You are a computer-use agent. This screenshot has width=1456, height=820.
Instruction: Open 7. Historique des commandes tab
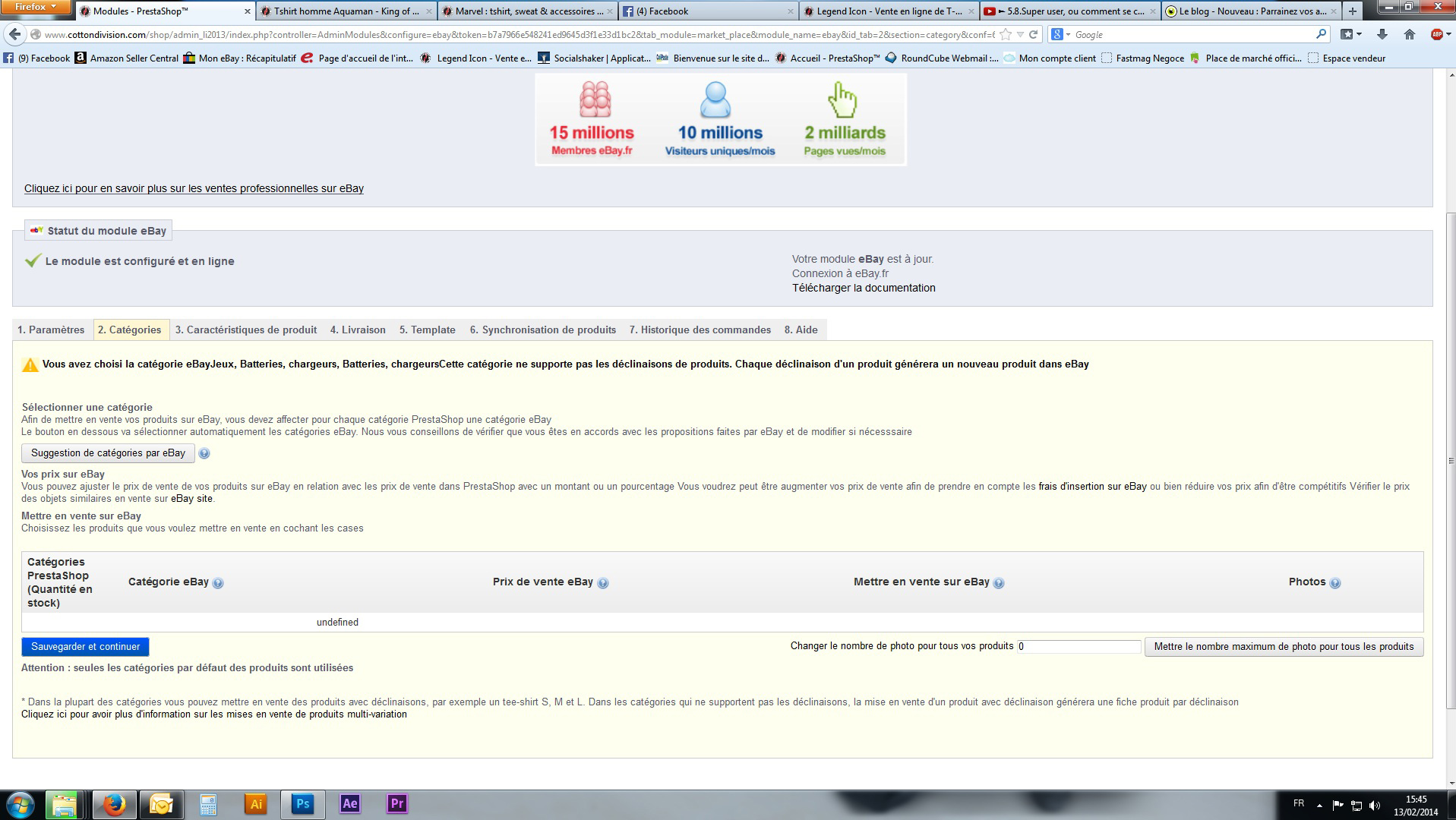pyautogui.click(x=700, y=330)
